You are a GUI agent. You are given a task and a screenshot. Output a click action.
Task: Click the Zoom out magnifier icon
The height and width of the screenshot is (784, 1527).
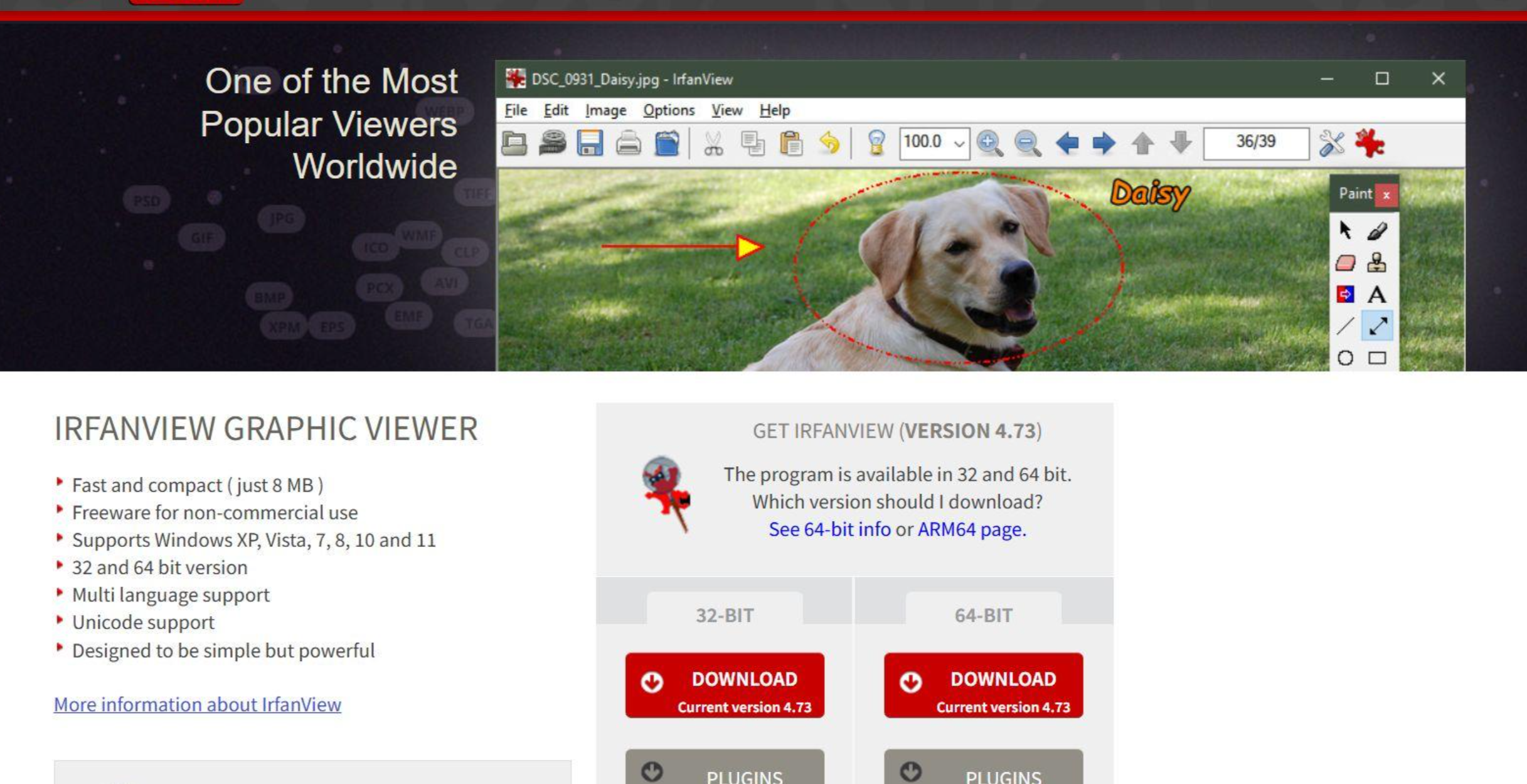[x=1028, y=144]
